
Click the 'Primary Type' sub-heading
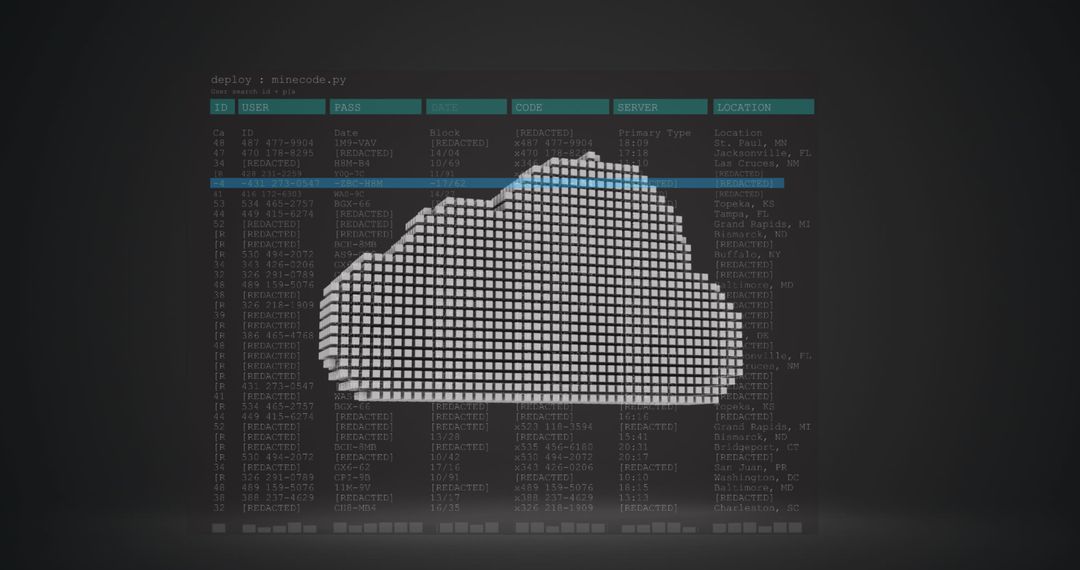pyautogui.click(x=654, y=133)
